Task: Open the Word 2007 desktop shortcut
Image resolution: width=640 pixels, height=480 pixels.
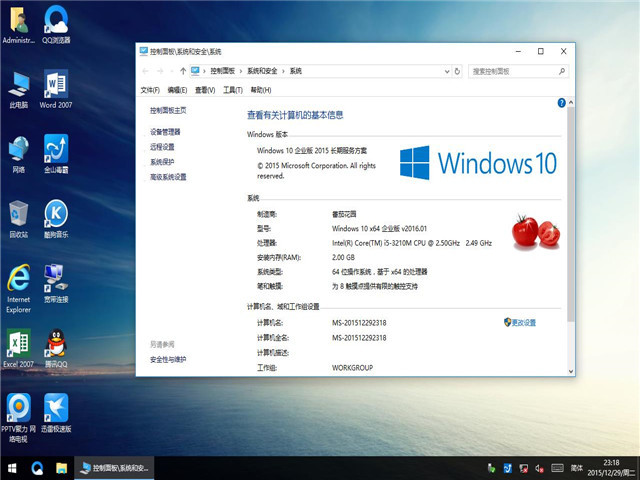Action: pyautogui.click(x=56, y=86)
